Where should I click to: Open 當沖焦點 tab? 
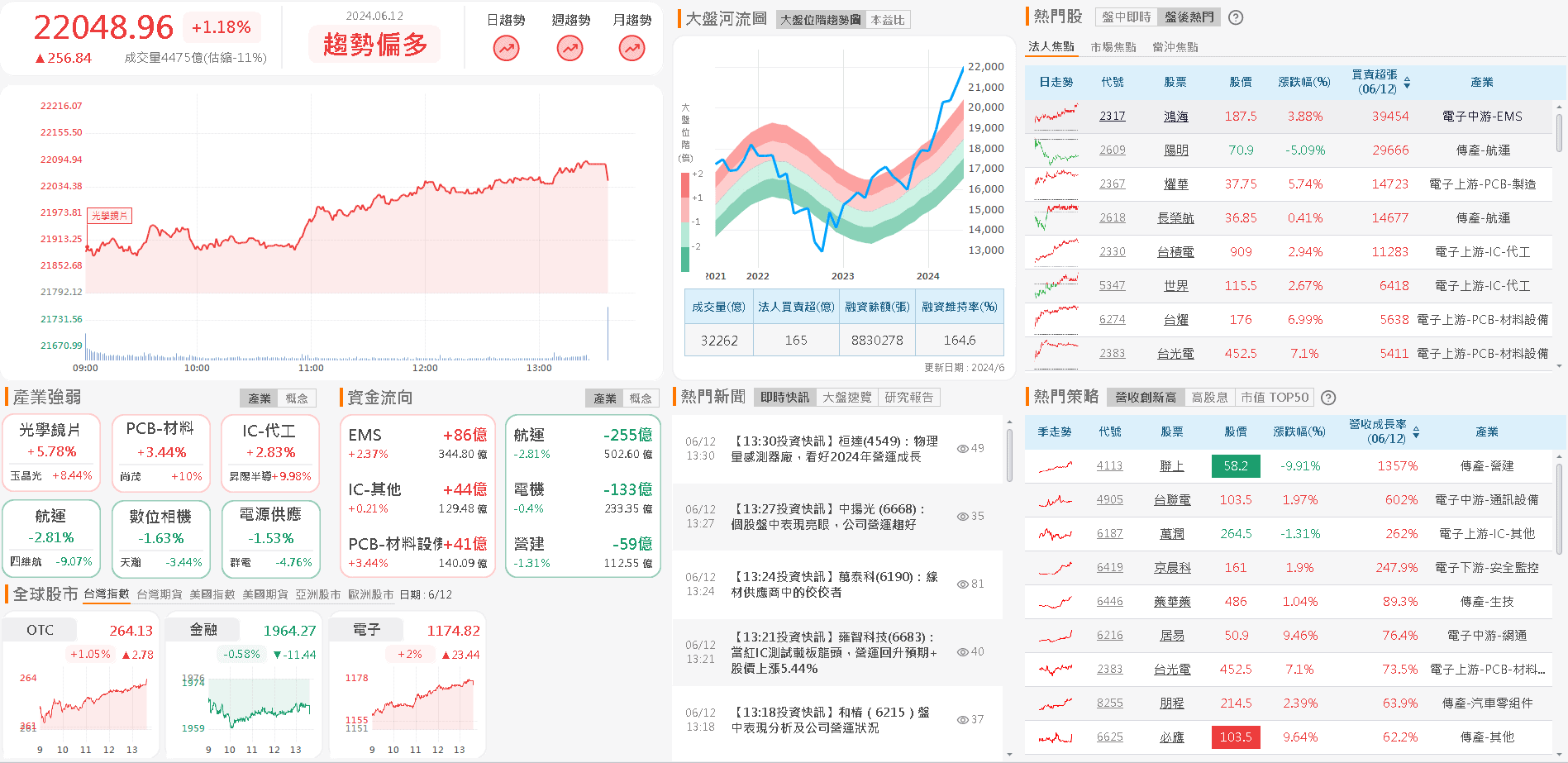tap(1175, 47)
